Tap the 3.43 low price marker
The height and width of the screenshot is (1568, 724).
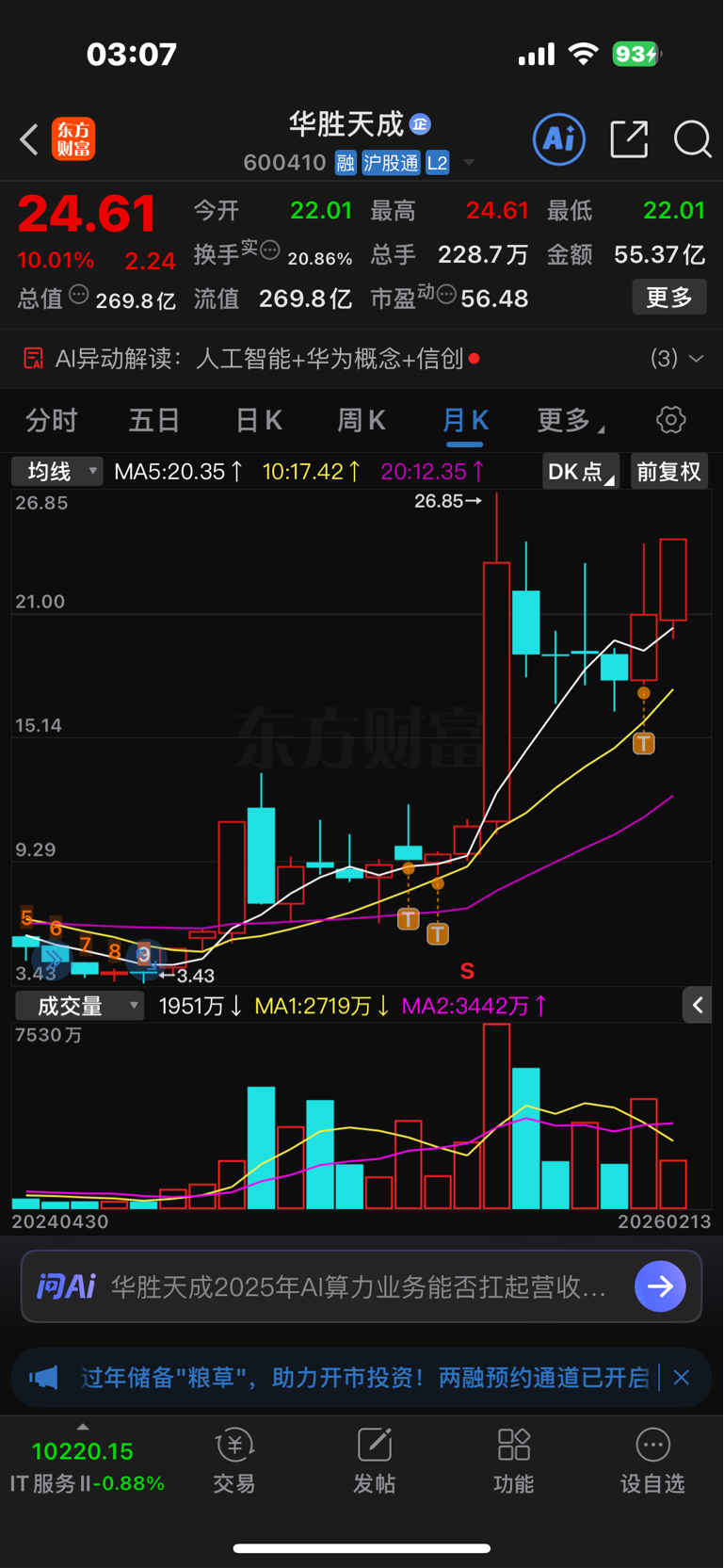pos(188,976)
